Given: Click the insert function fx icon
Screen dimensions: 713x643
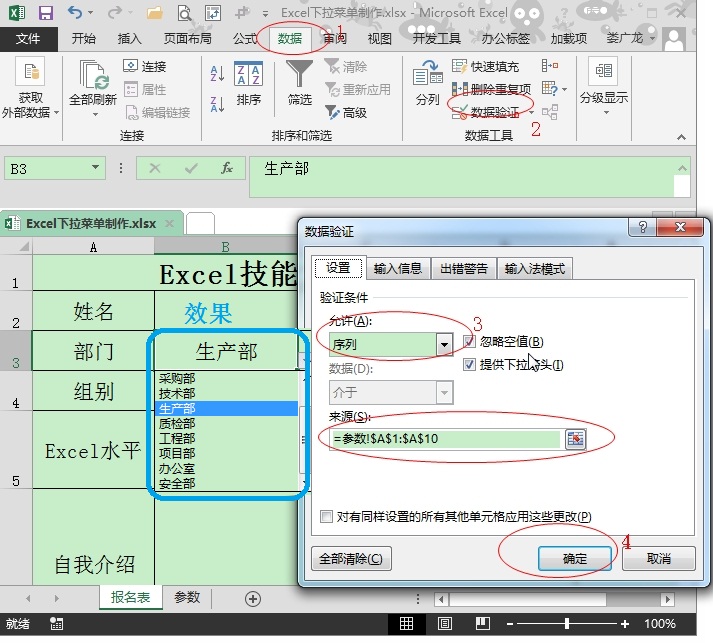Looking at the screenshot, I should [226, 168].
